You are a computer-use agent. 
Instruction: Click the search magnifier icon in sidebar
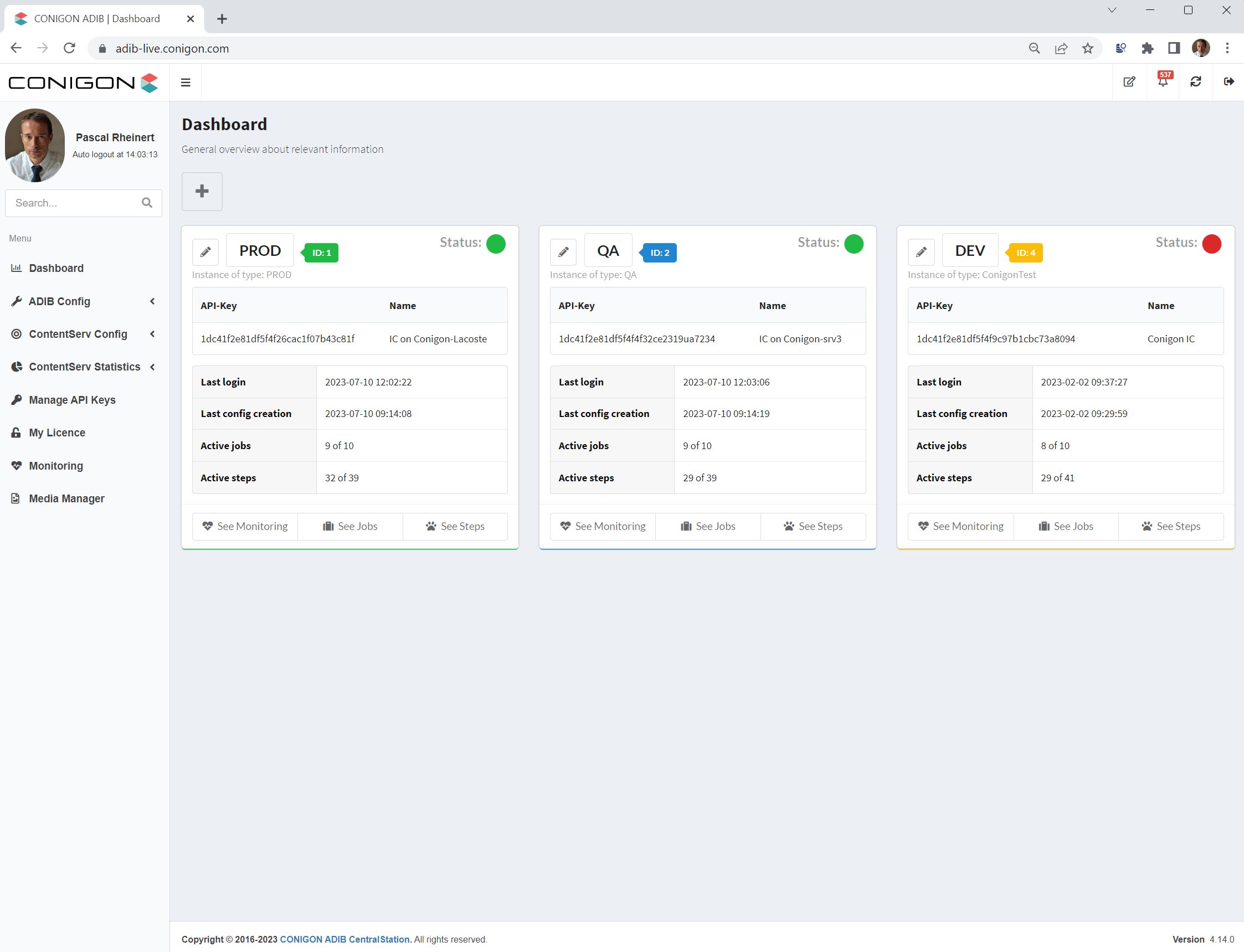point(147,203)
